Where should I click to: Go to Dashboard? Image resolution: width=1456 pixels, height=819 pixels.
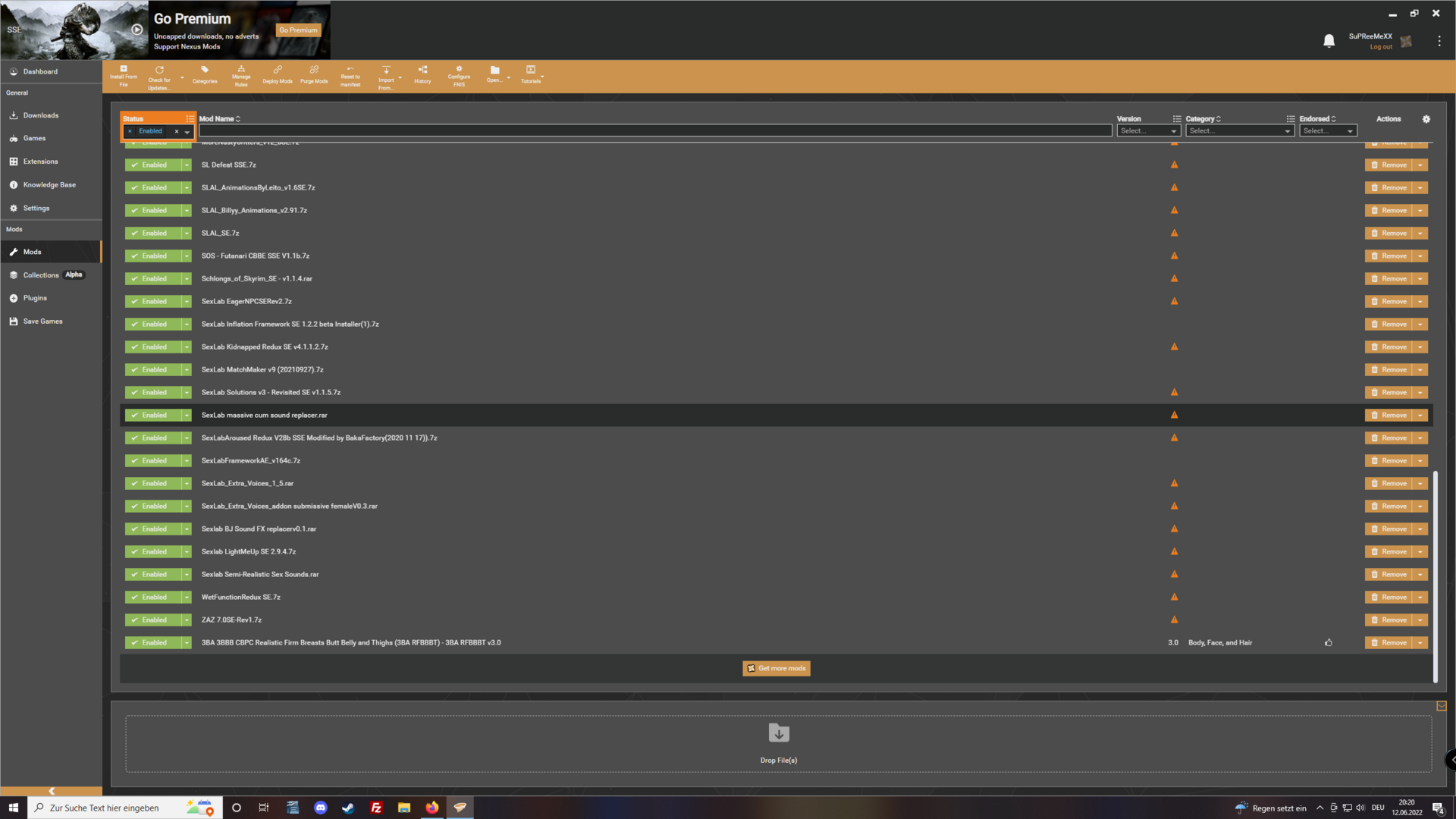coord(40,72)
